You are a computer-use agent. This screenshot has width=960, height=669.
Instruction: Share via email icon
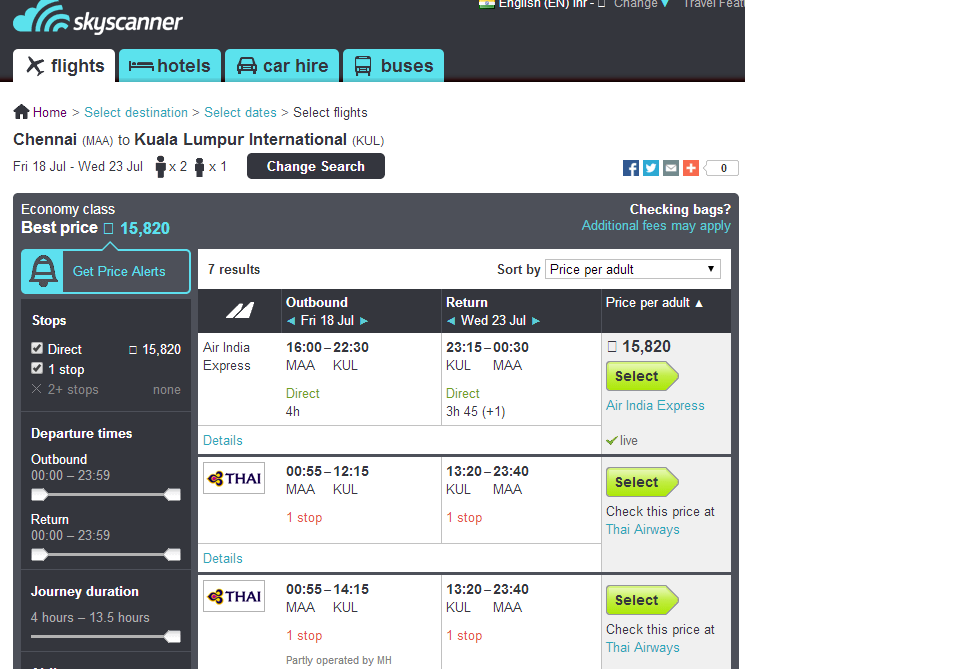pyautogui.click(x=671, y=168)
